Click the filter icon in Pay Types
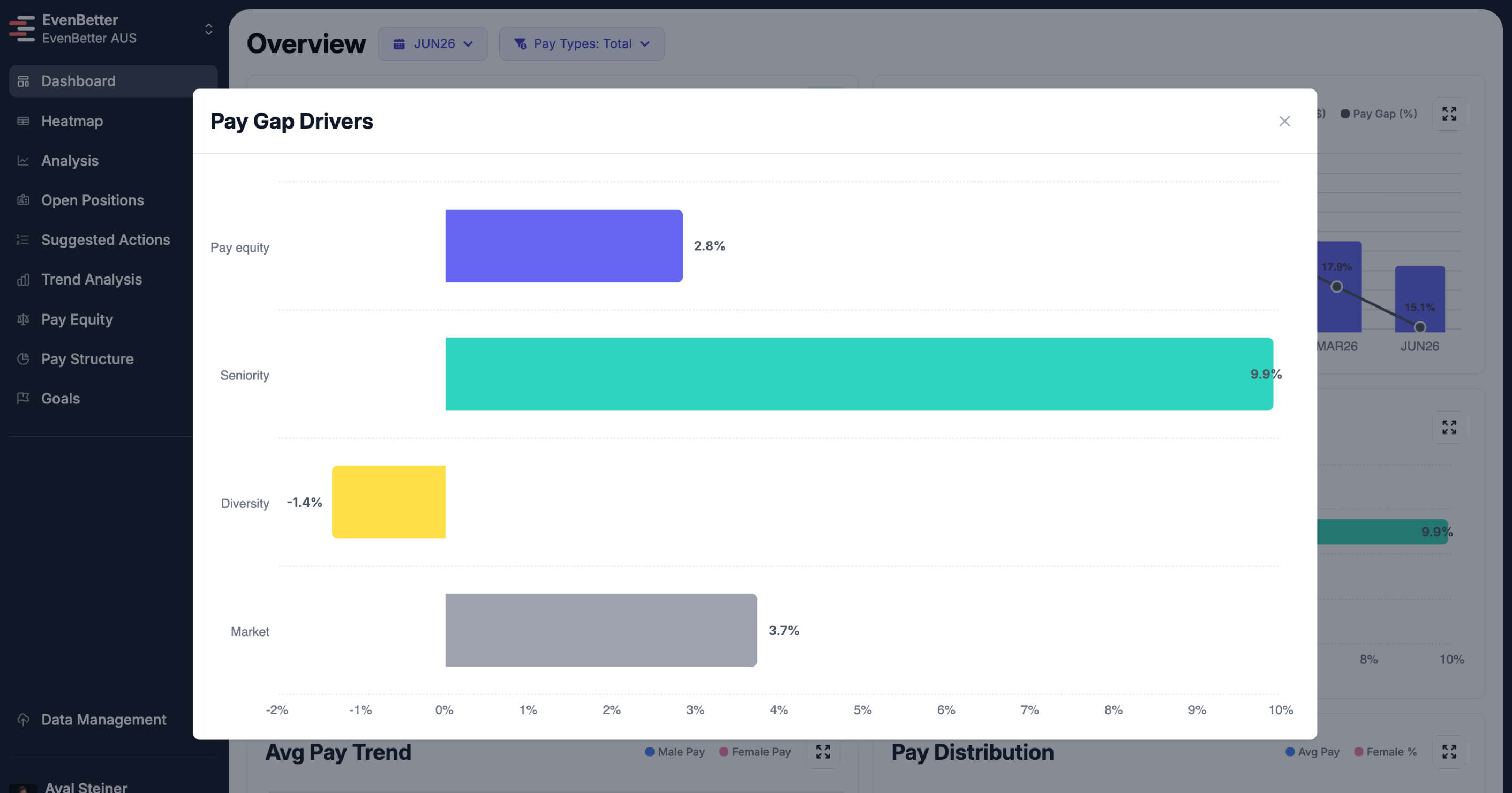 [520, 43]
